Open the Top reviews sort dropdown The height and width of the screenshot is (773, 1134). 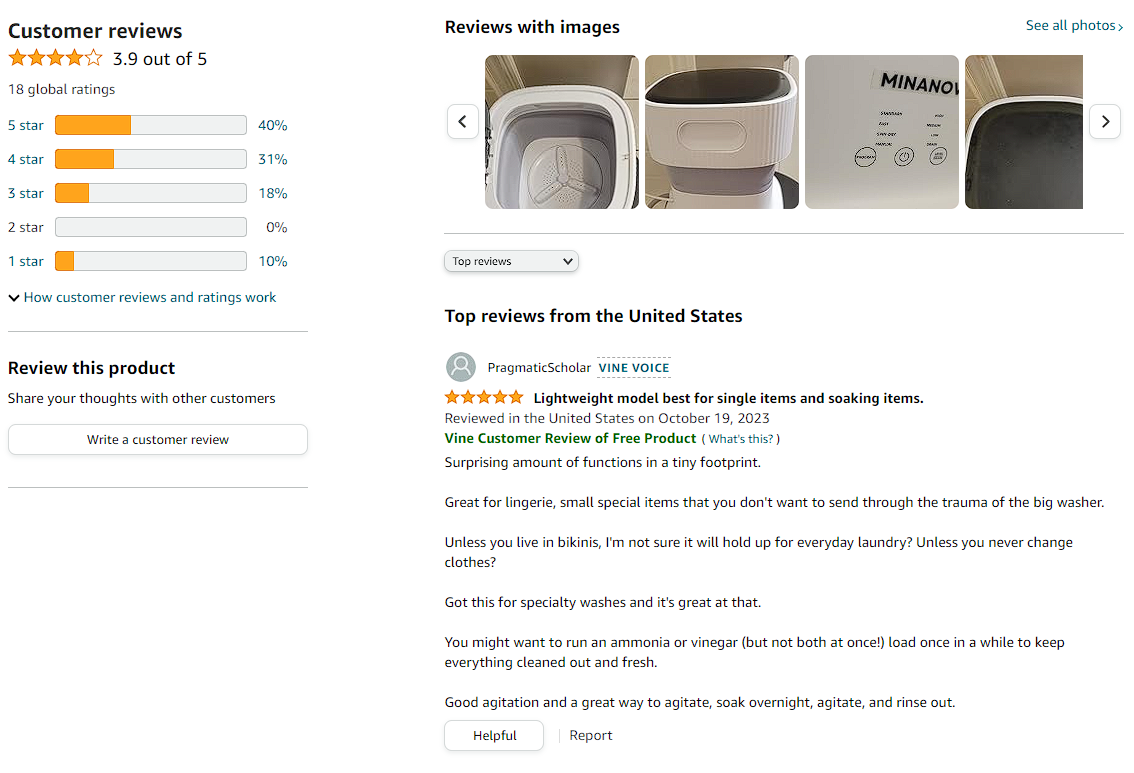tap(511, 261)
